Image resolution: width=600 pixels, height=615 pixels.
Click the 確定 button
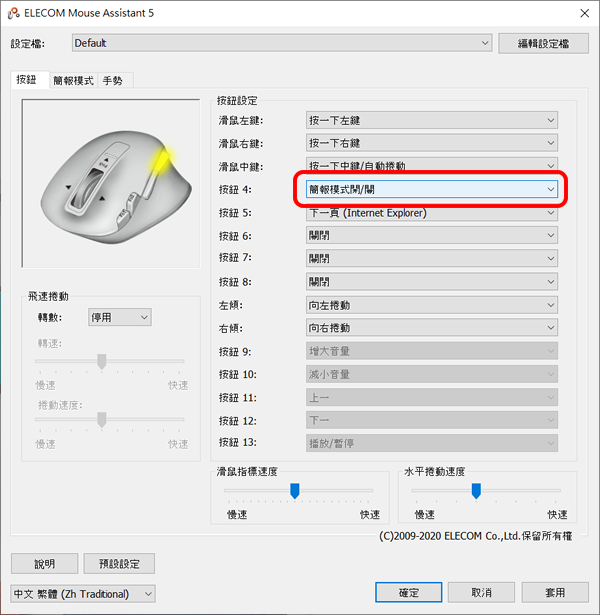coord(409,592)
